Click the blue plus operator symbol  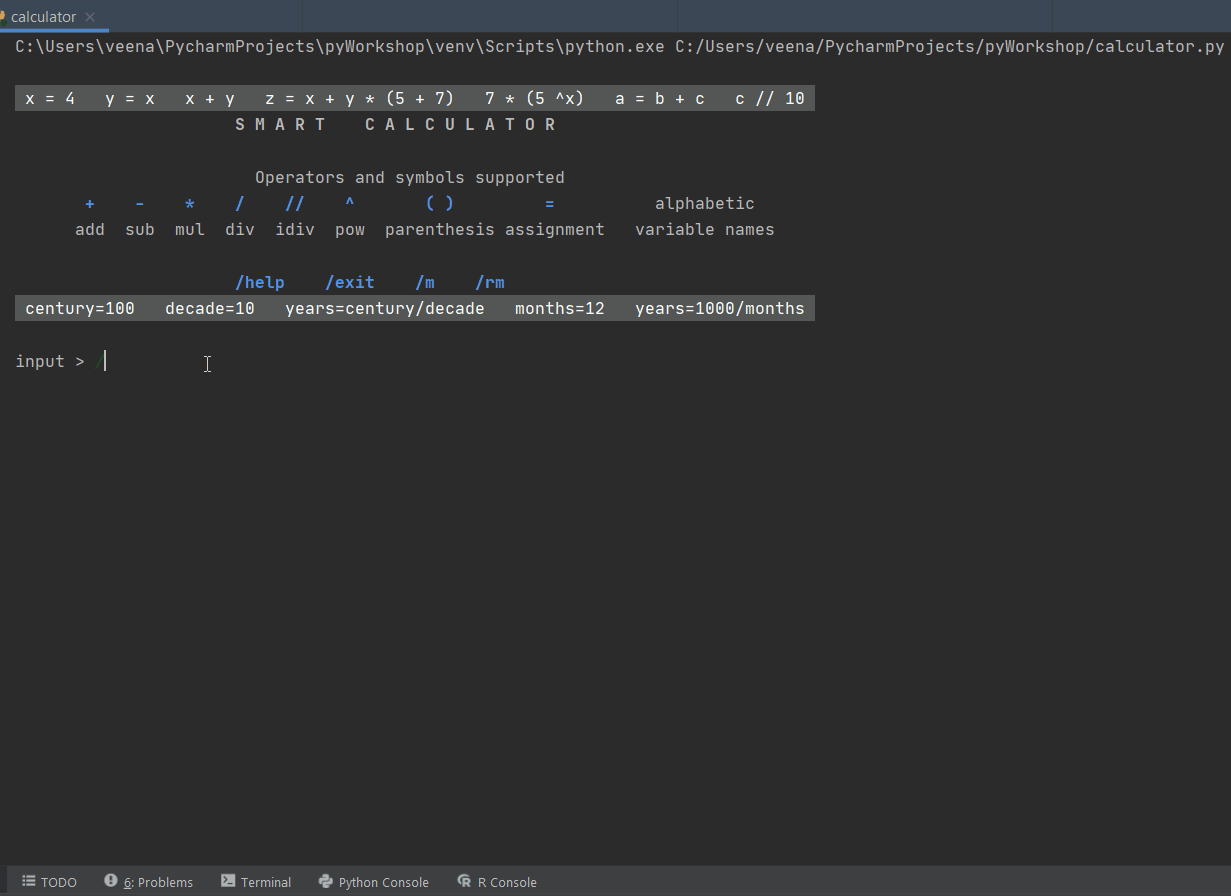pos(90,203)
